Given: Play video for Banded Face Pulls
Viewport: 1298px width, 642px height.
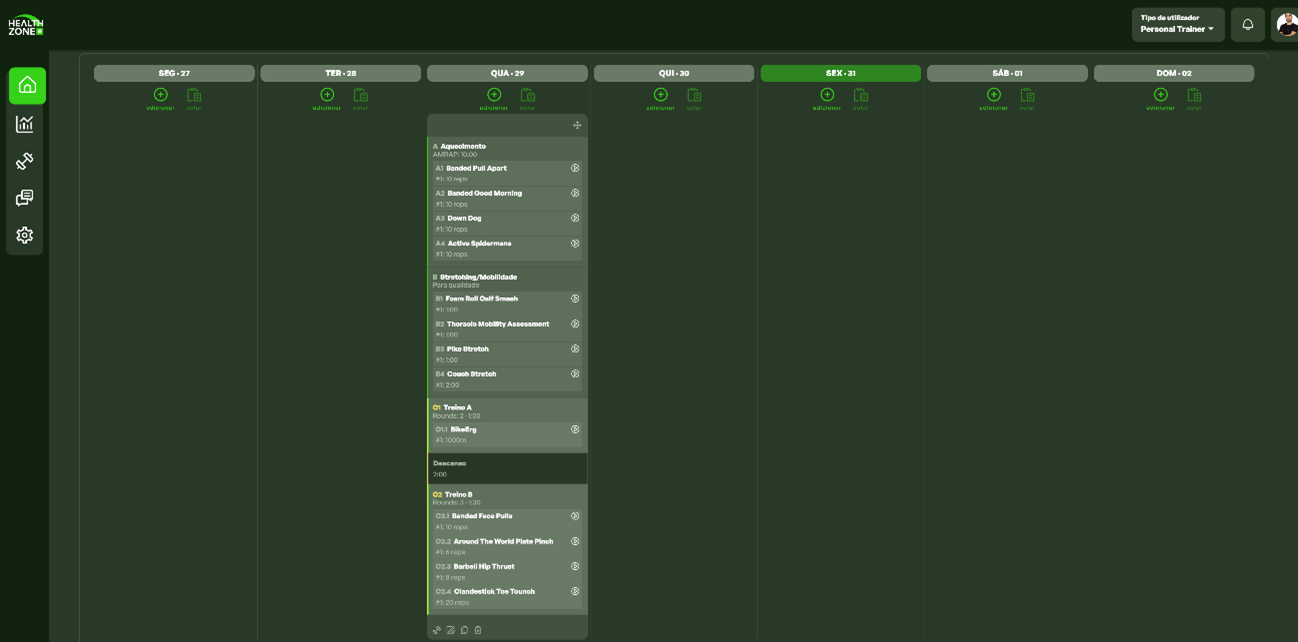Looking at the screenshot, I should [x=575, y=516].
